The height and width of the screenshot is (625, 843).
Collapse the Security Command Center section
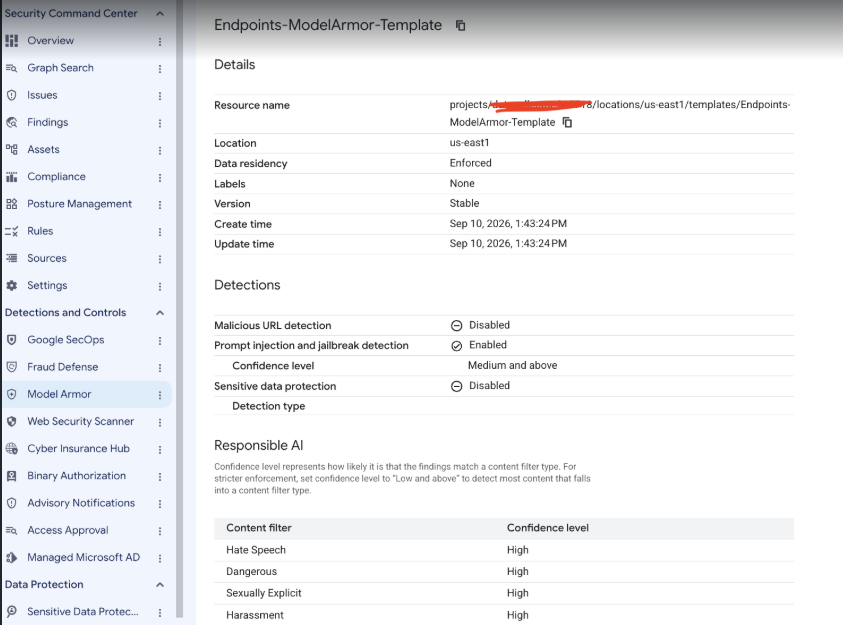pos(160,13)
